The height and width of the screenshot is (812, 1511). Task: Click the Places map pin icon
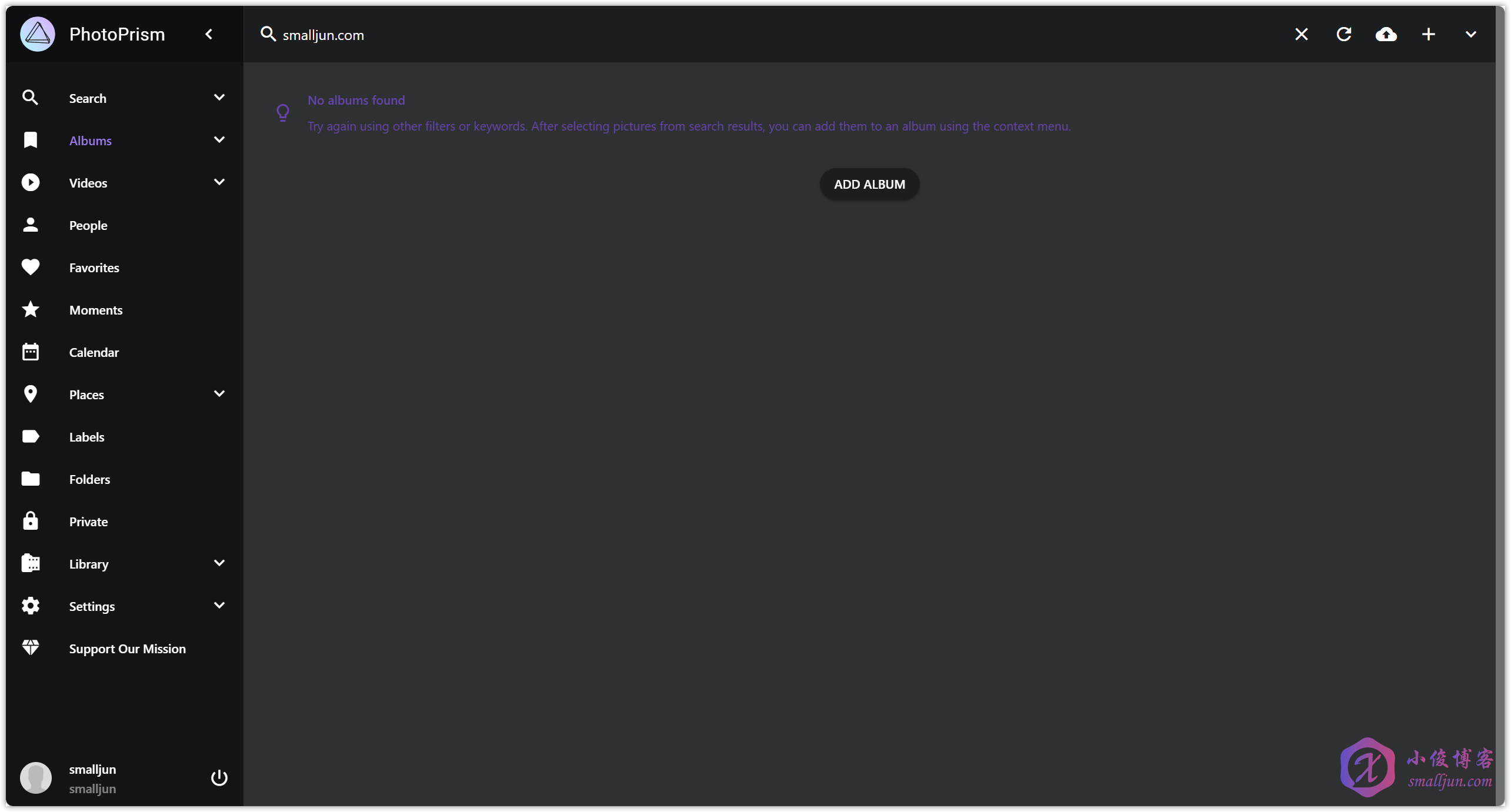(x=30, y=394)
